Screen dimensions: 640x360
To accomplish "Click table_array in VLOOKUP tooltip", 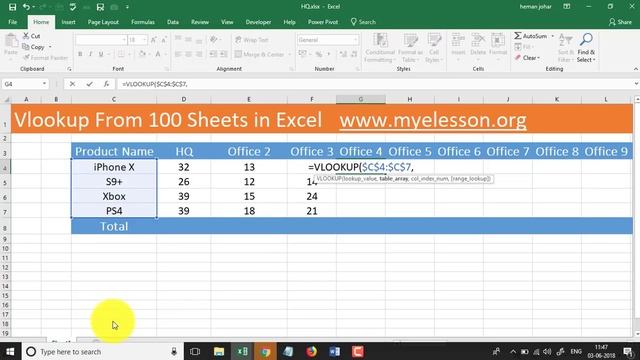I will [x=393, y=179].
